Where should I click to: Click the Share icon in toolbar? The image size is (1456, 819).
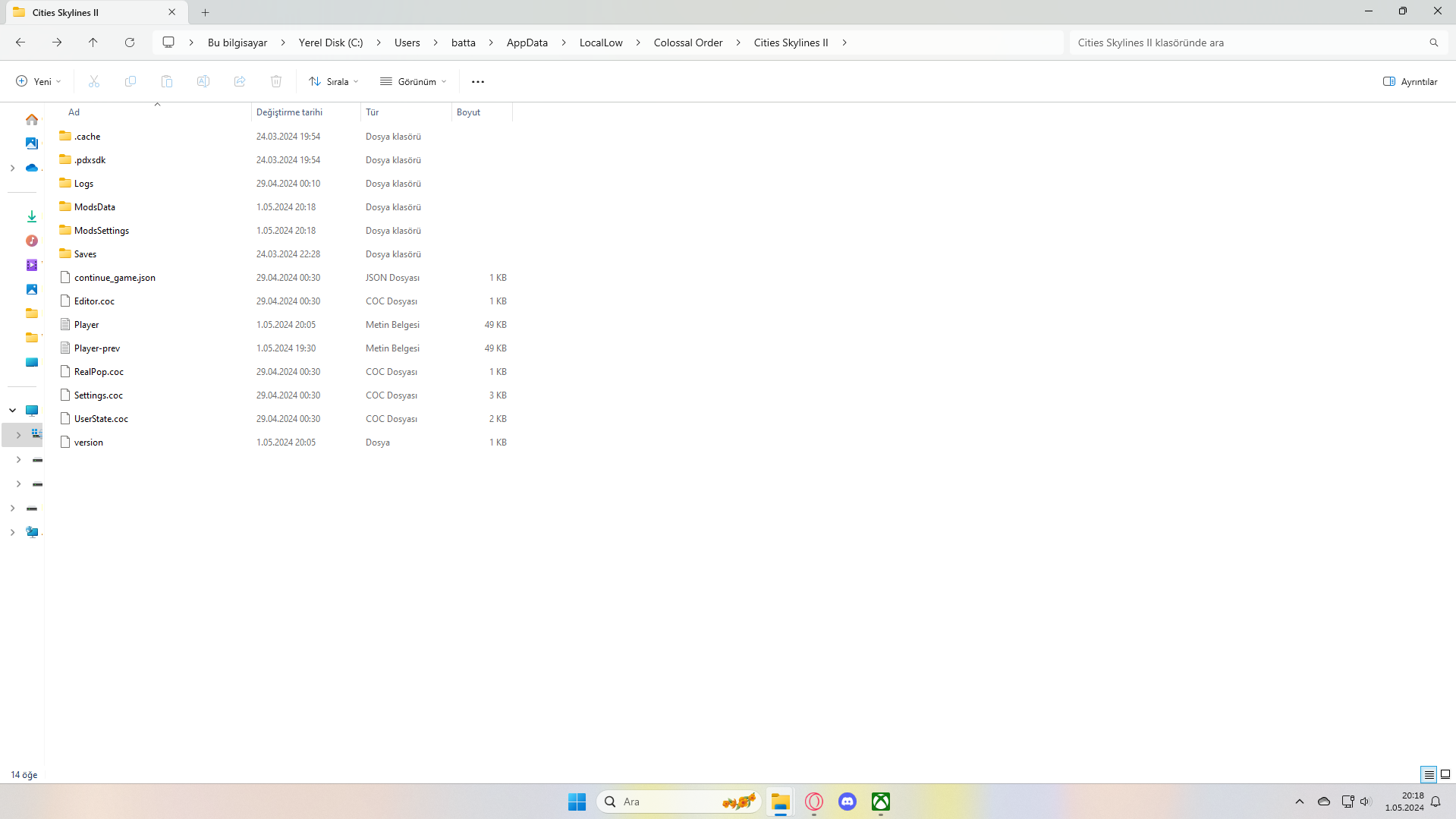[x=240, y=81]
